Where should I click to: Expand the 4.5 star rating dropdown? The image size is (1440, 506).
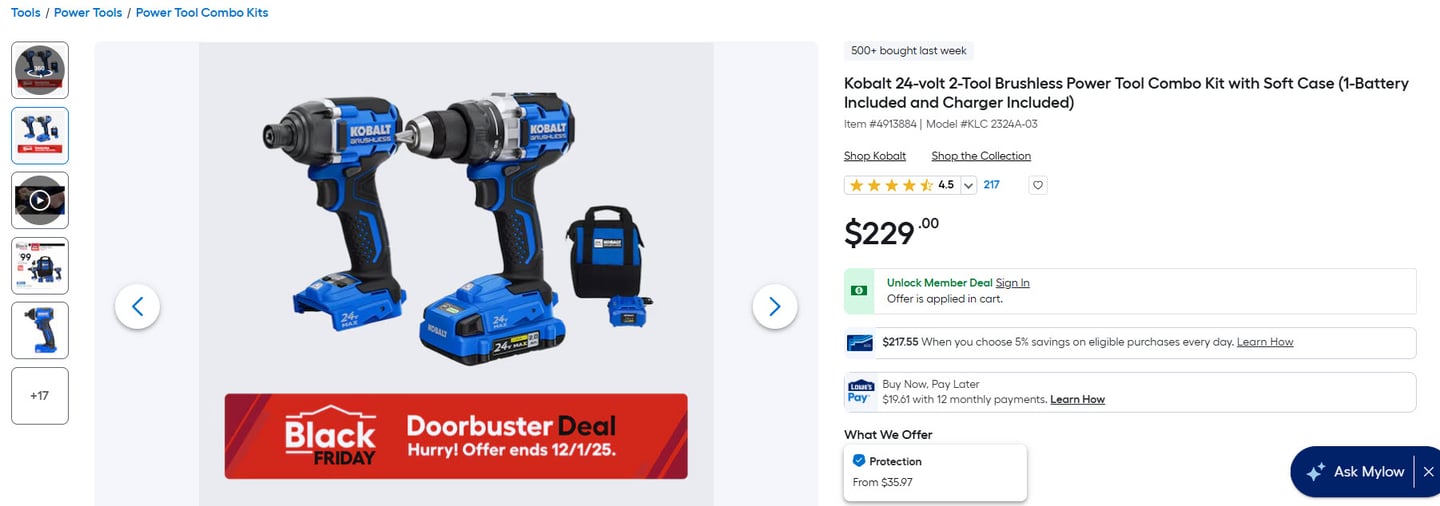[x=969, y=185]
